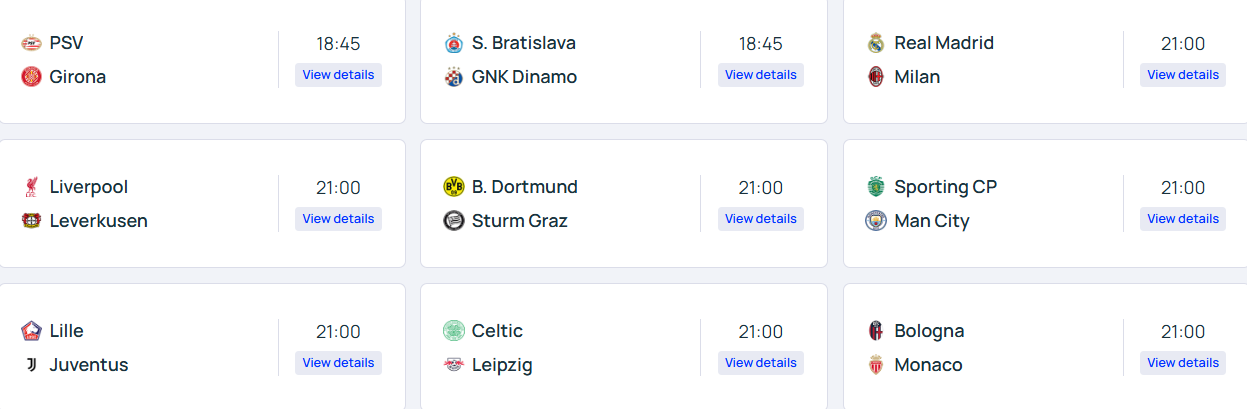View details for Celtic vs Leipzig

point(761,363)
